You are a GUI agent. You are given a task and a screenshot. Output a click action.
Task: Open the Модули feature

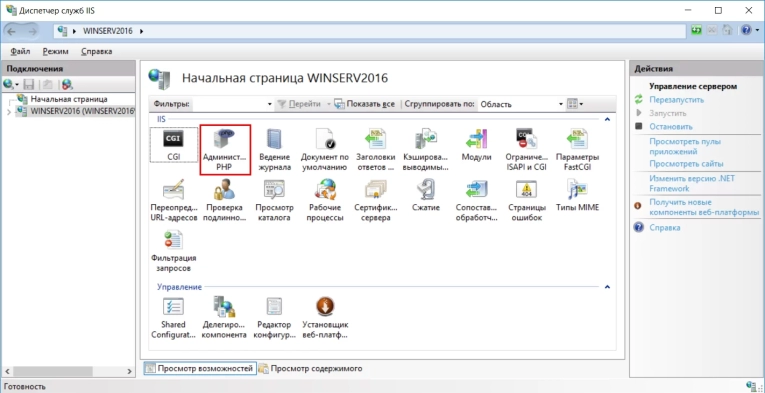point(476,145)
